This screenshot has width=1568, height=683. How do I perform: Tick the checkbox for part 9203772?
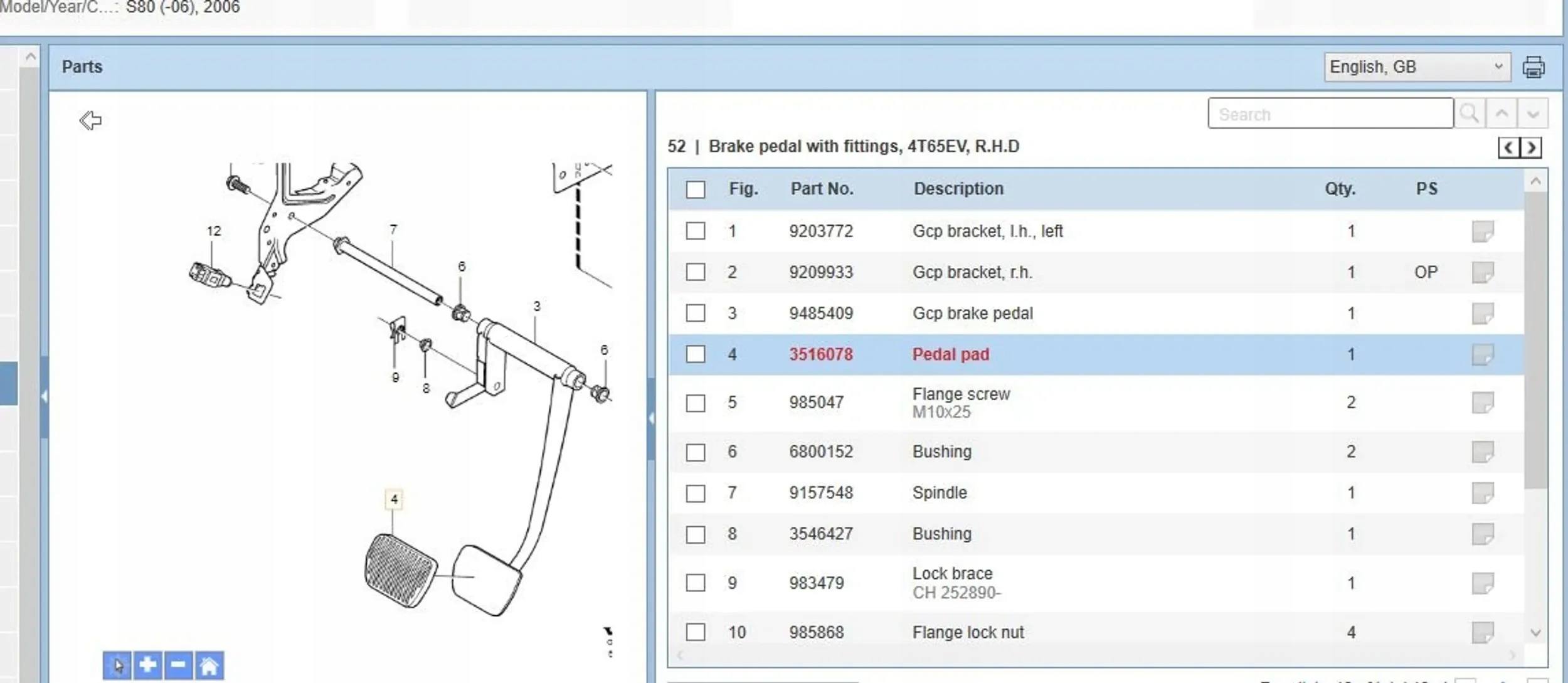[x=695, y=231]
